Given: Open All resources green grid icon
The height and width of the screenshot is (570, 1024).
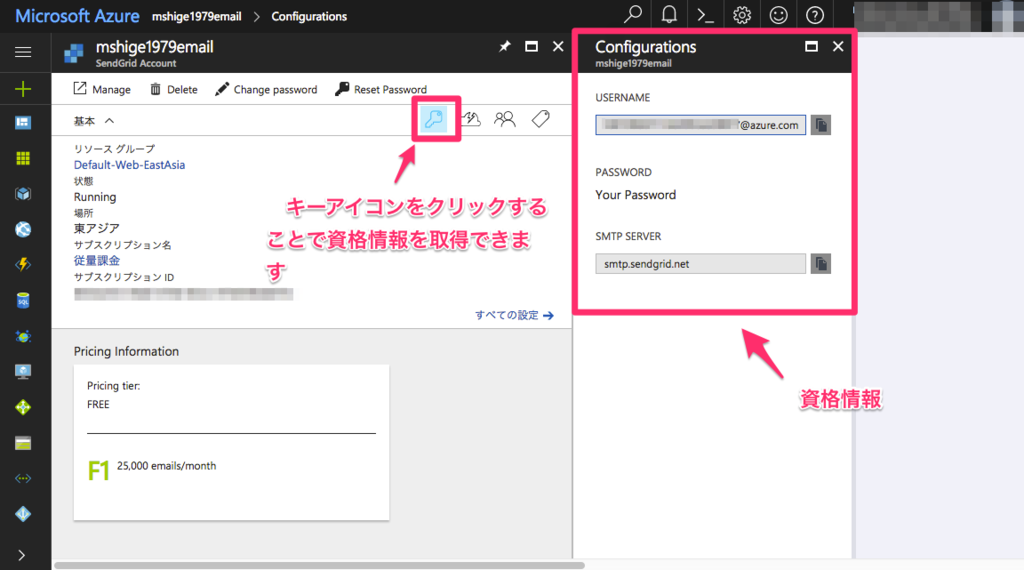Looking at the screenshot, I should click(23, 158).
